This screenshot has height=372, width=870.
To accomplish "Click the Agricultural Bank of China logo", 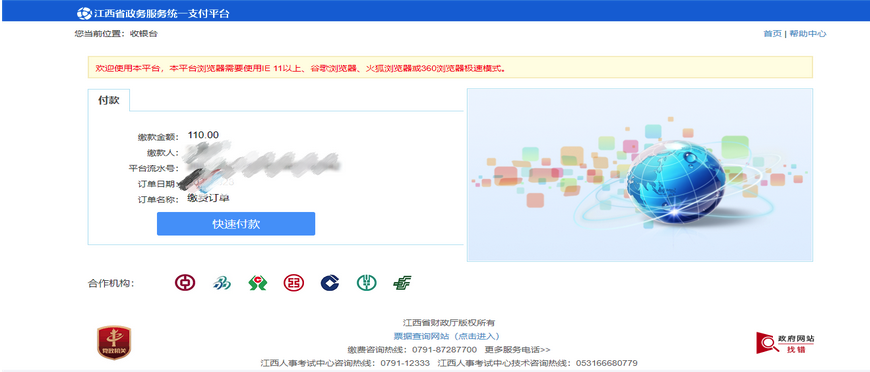I will 366,283.
